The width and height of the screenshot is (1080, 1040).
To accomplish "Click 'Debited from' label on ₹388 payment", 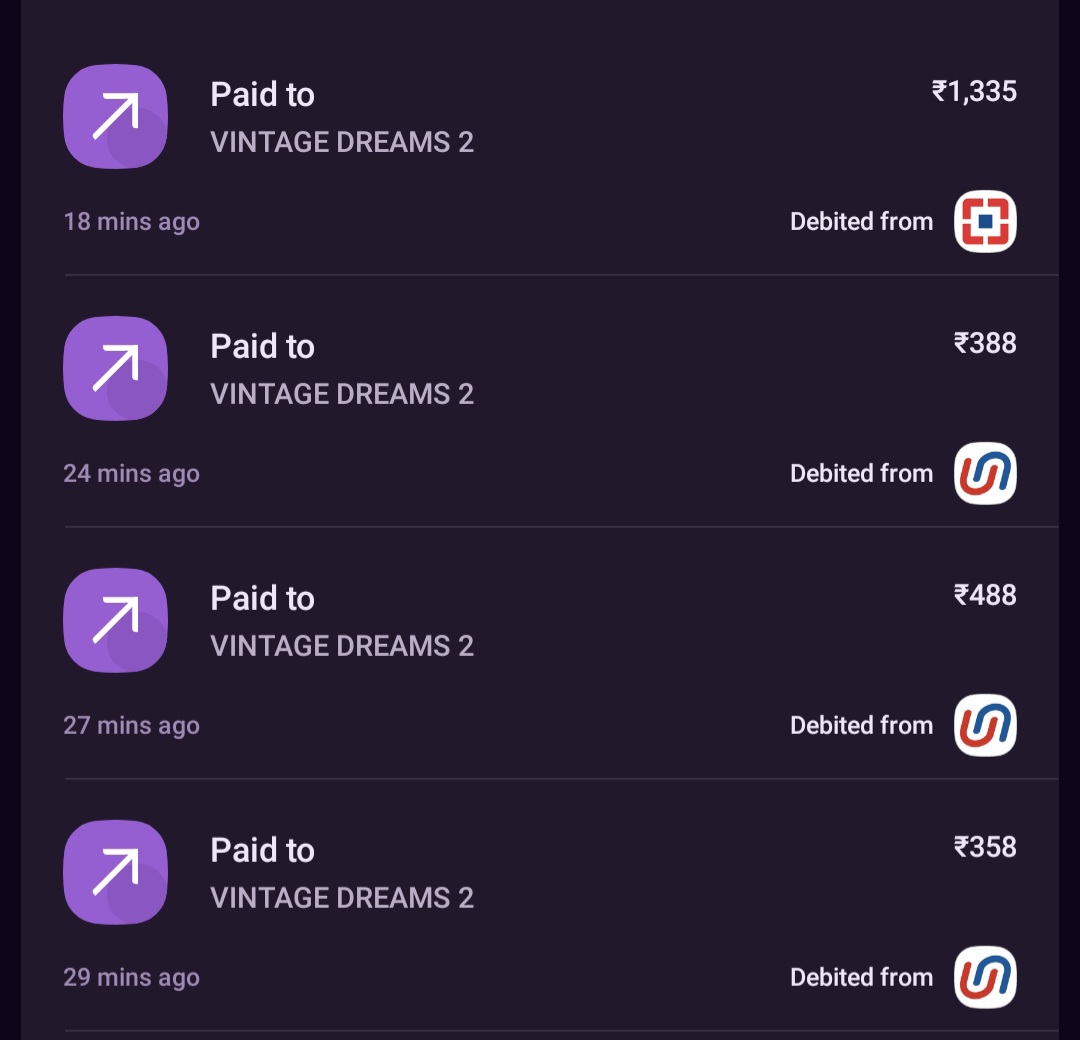I will [x=861, y=473].
